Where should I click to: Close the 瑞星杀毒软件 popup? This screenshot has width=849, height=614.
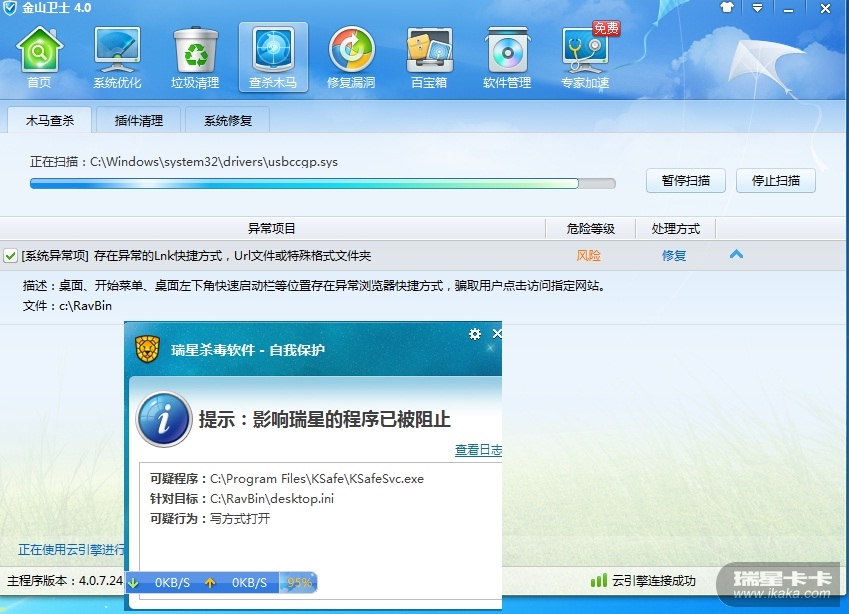coord(497,334)
